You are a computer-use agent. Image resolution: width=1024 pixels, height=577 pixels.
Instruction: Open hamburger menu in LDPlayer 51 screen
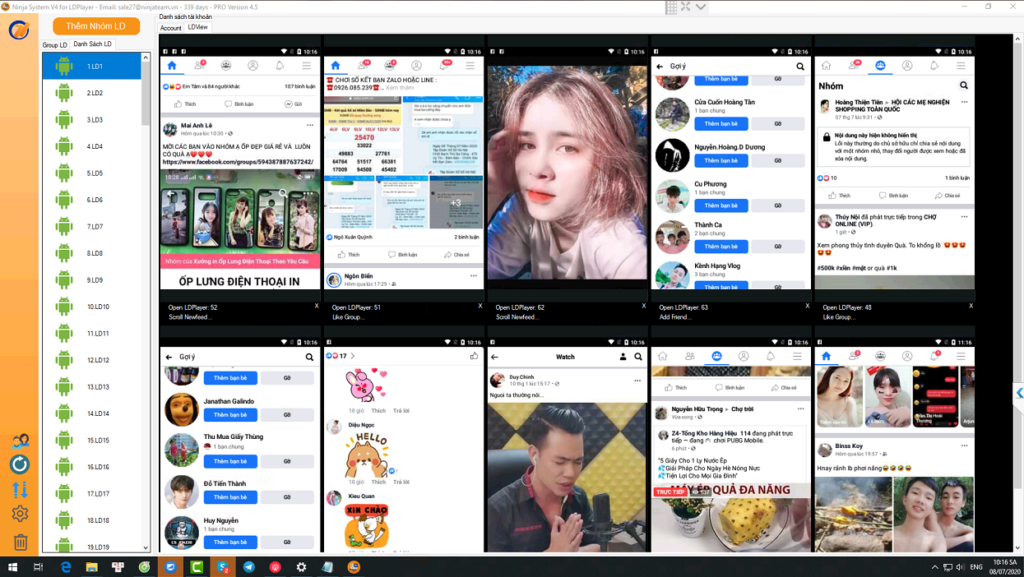point(470,65)
